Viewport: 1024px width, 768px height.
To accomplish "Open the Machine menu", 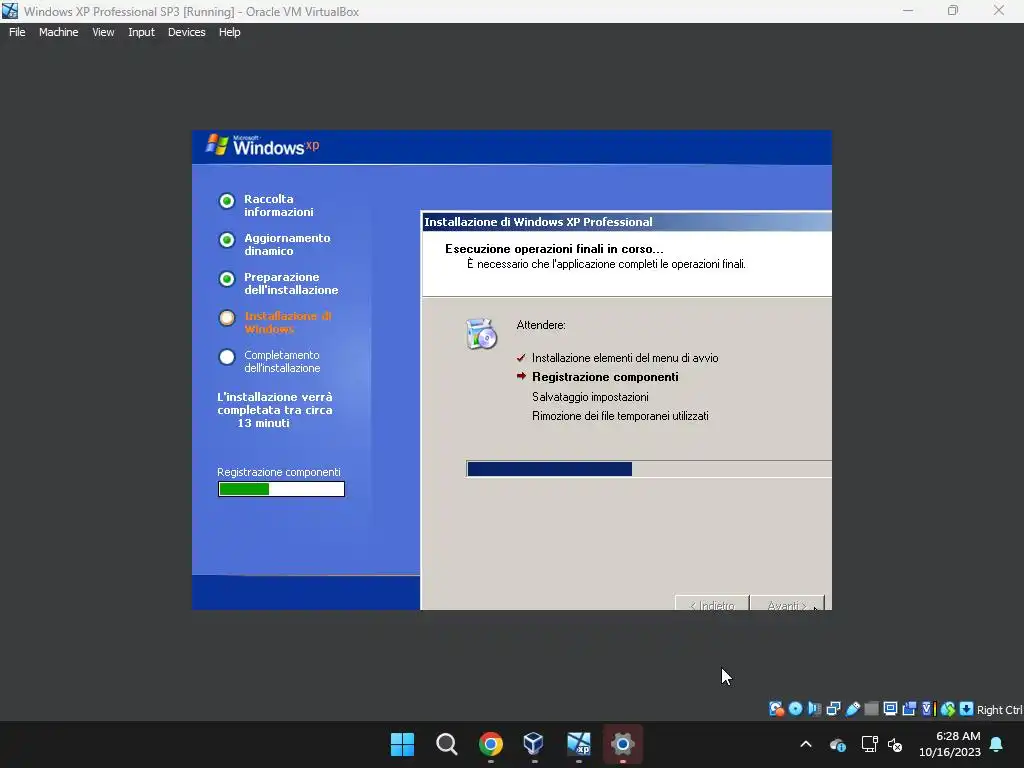I will click(58, 32).
